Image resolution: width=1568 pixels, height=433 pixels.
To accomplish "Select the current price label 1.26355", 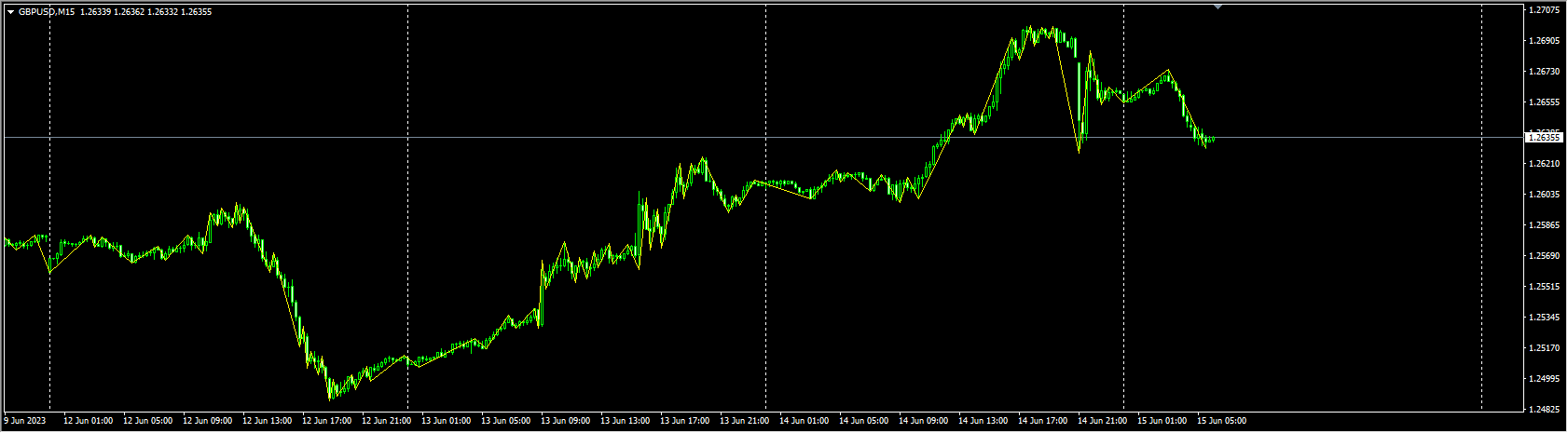I will [1545, 137].
